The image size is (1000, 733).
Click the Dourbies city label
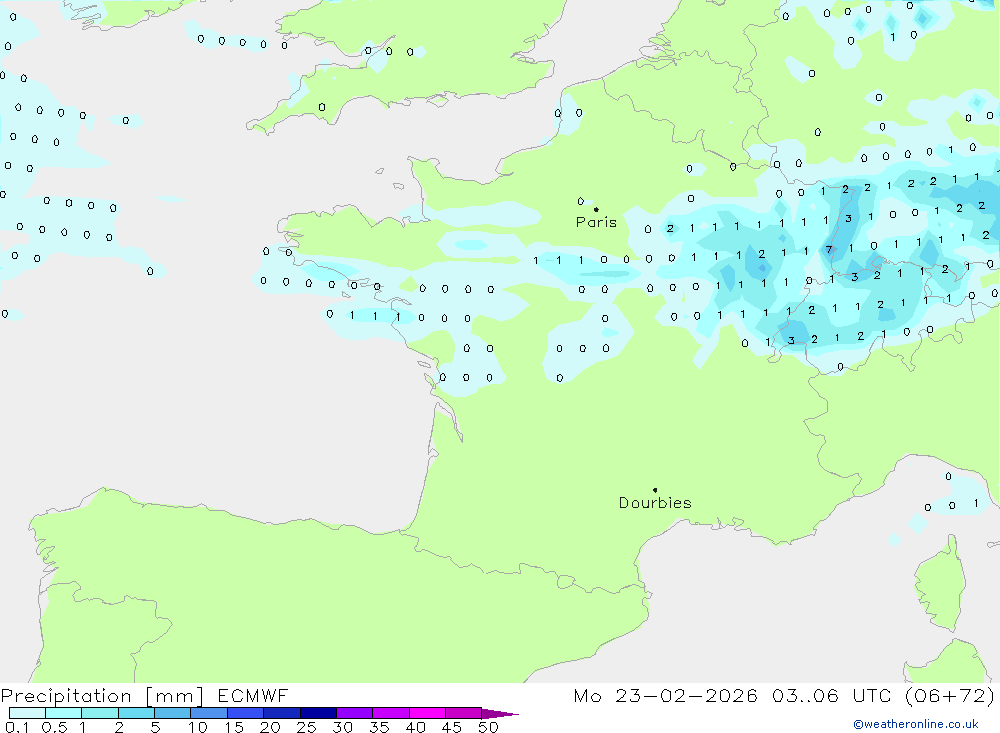(655, 503)
